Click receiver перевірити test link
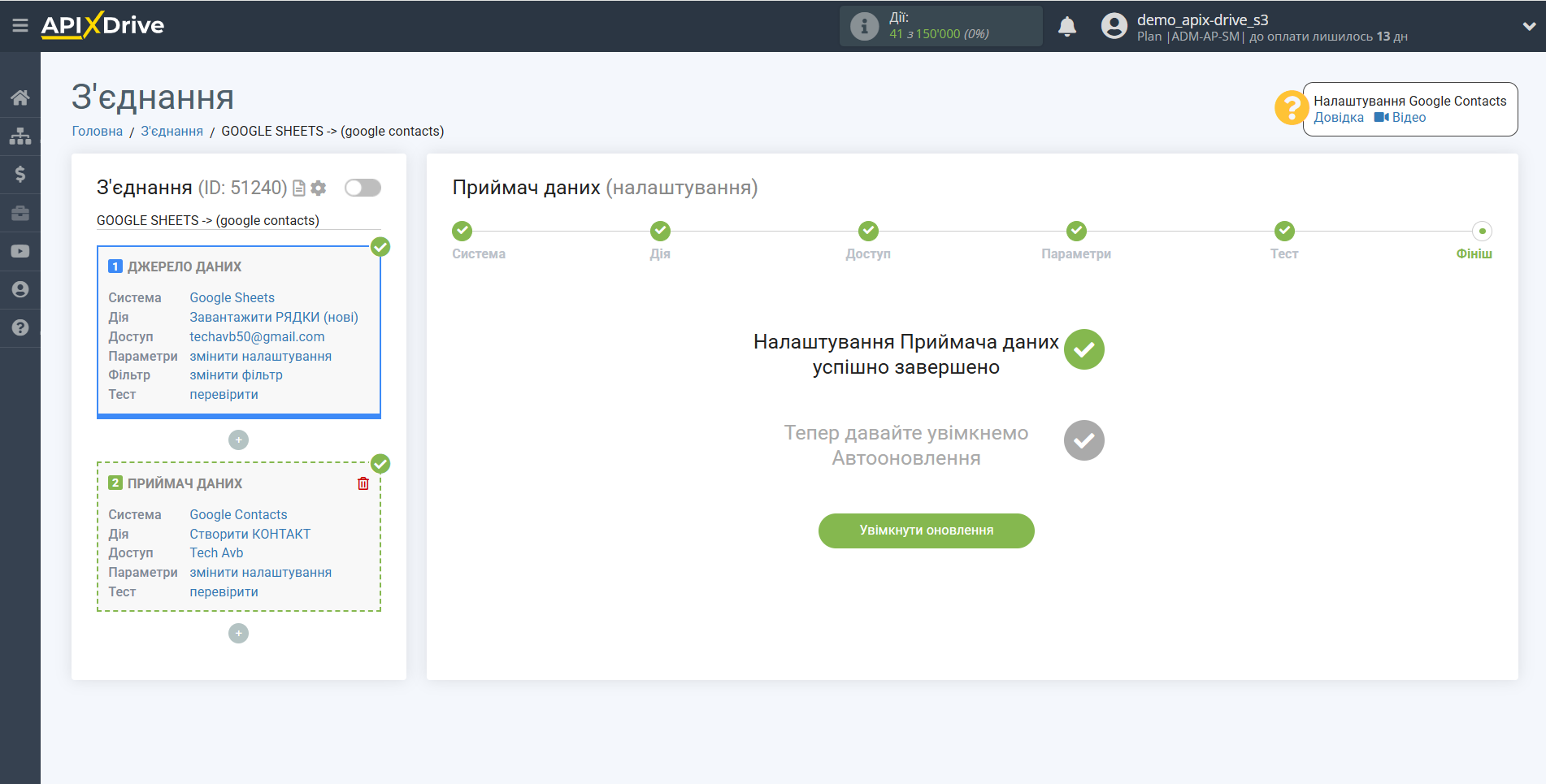1546x784 pixels. click(x=224, y=591)
